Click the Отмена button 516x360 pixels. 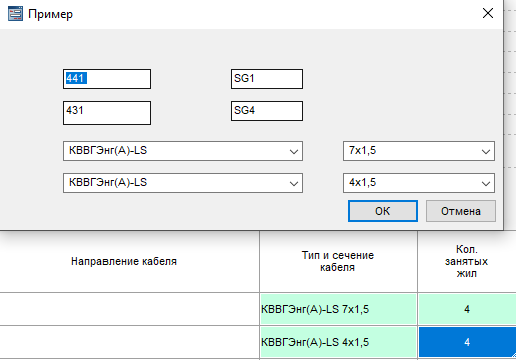(461, 211)
